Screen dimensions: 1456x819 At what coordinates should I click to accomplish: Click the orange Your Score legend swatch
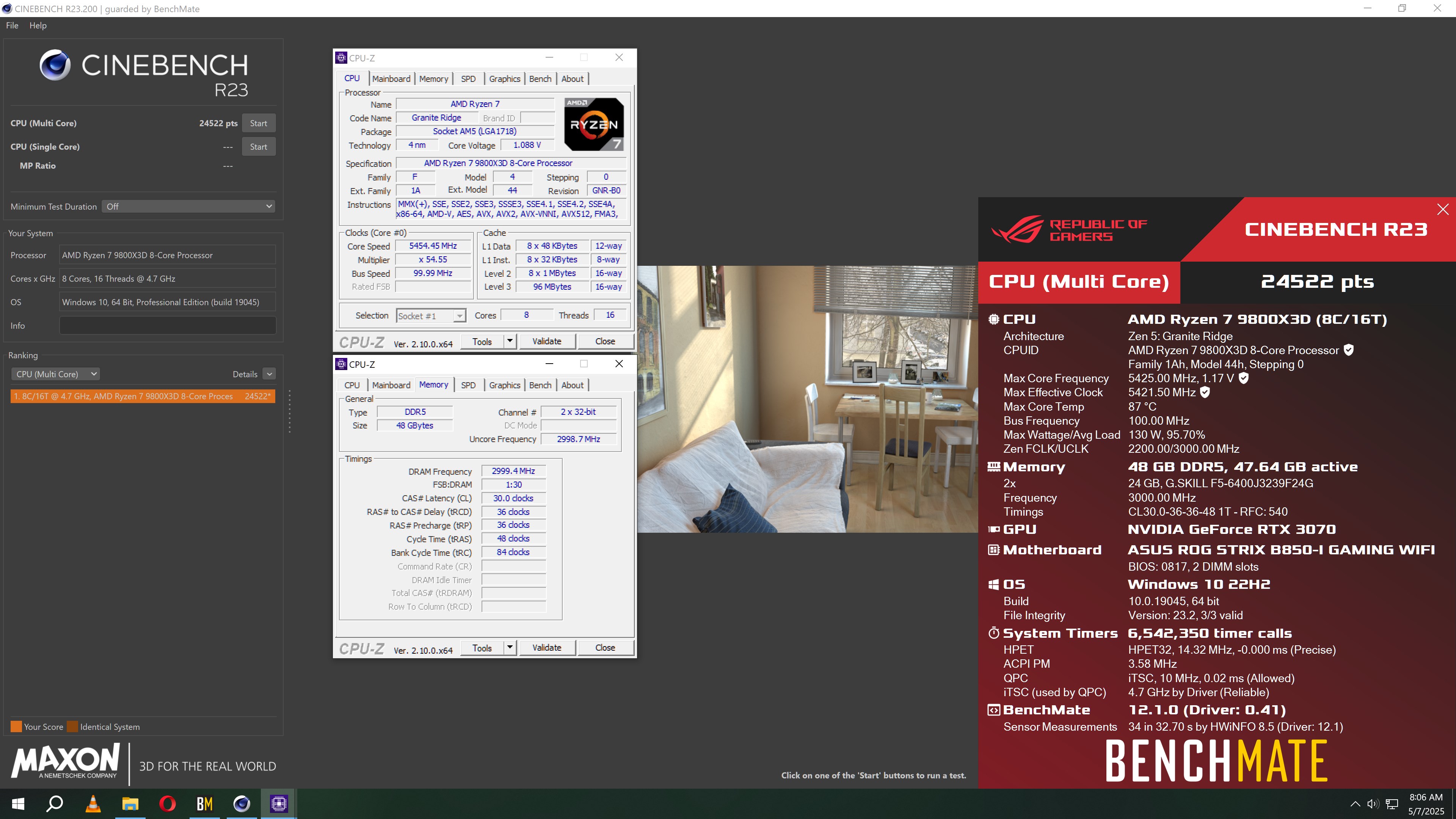16,727
